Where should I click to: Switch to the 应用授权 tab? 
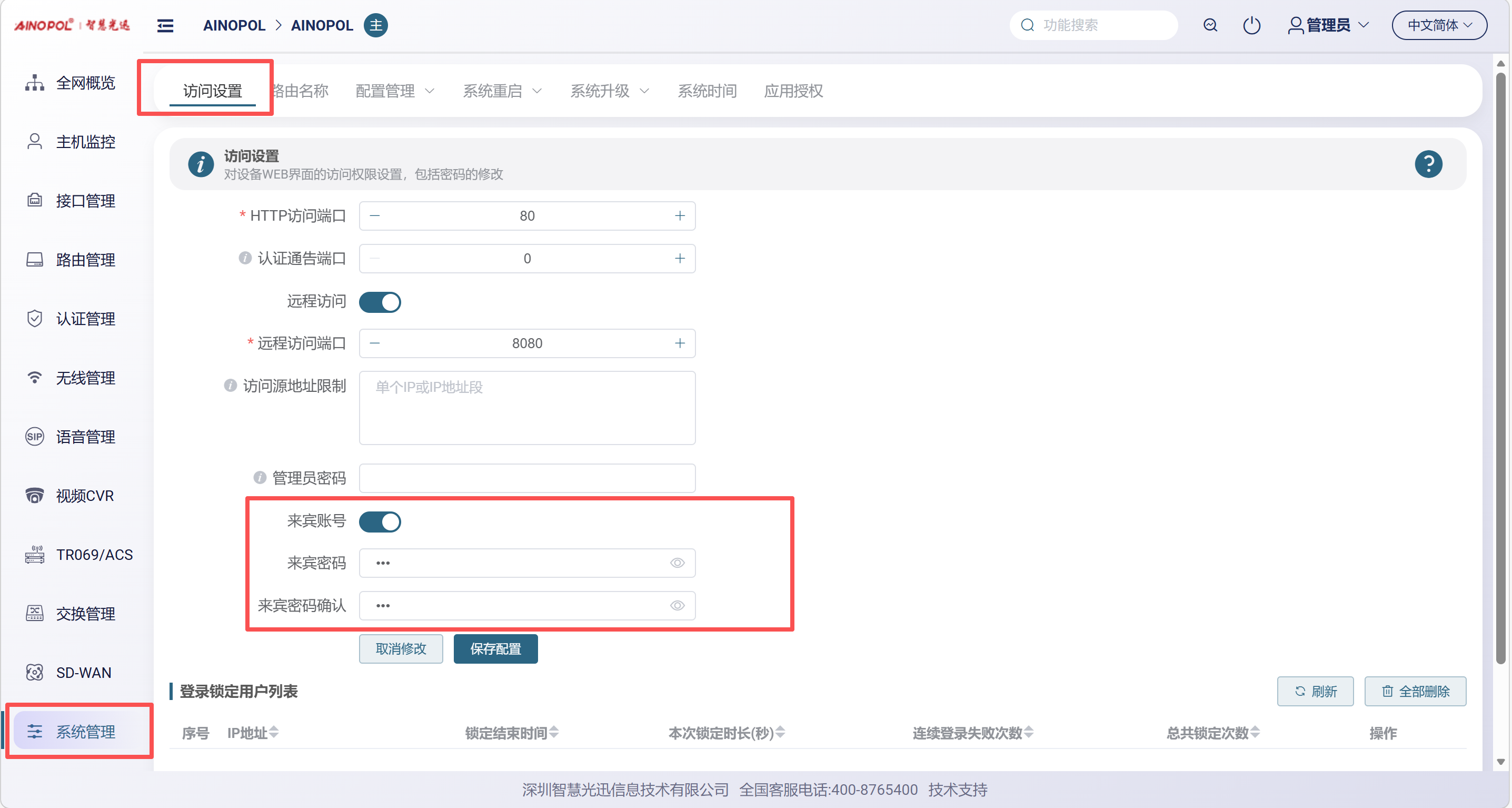point(793,91)
